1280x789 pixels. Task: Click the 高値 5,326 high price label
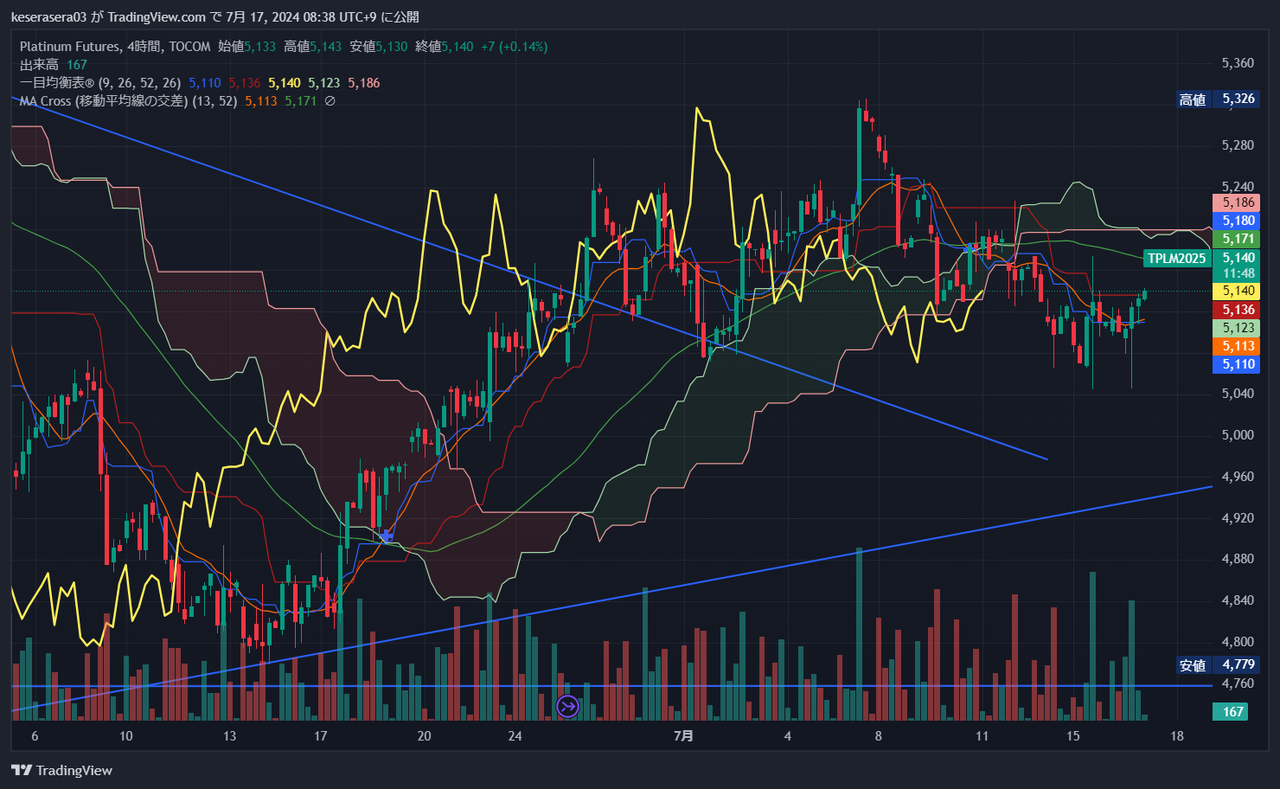coord(1217,100)
